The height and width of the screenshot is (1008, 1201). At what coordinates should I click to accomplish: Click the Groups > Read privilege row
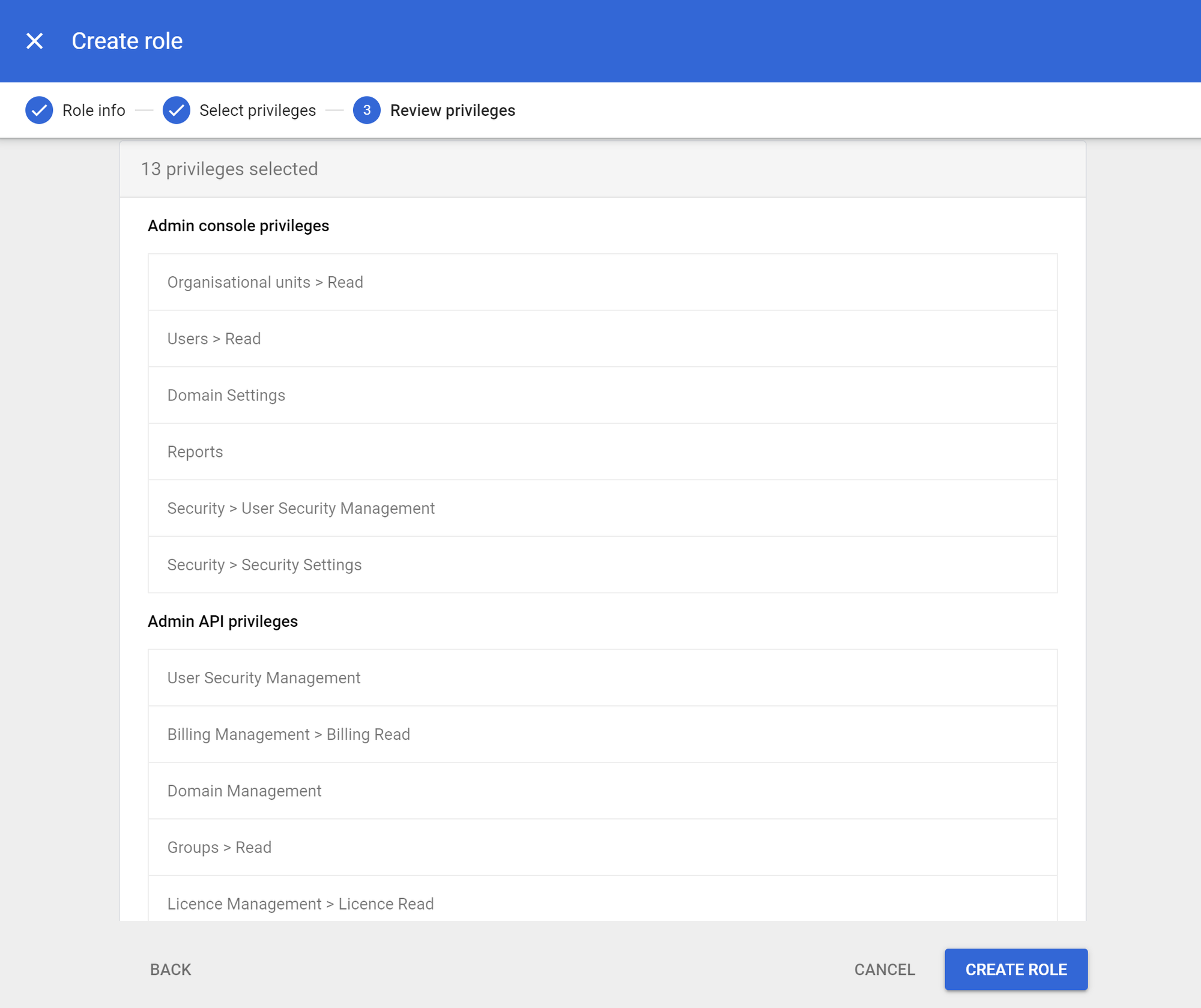click(602, 847)
